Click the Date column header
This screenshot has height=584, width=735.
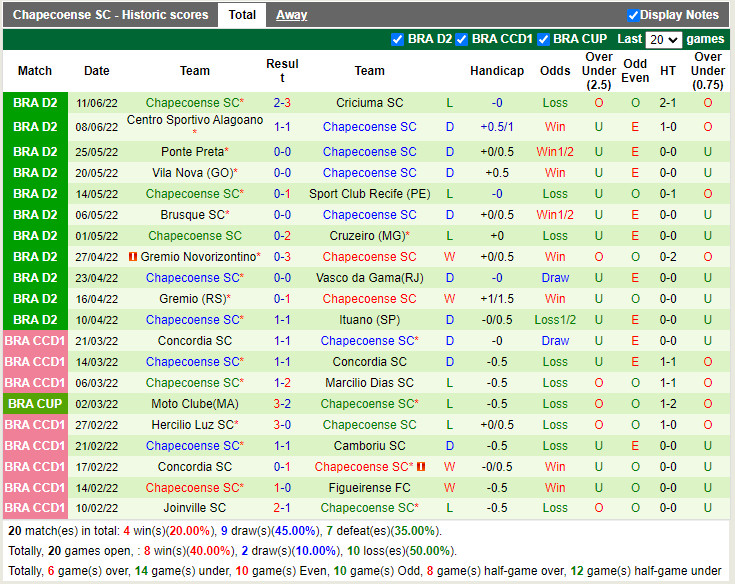[x=97, y=71]
